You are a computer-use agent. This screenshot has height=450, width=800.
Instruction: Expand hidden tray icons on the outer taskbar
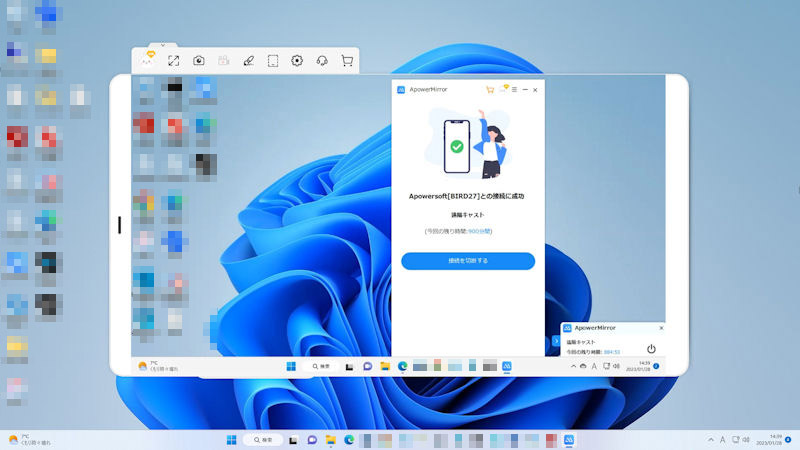click(711, 439)
